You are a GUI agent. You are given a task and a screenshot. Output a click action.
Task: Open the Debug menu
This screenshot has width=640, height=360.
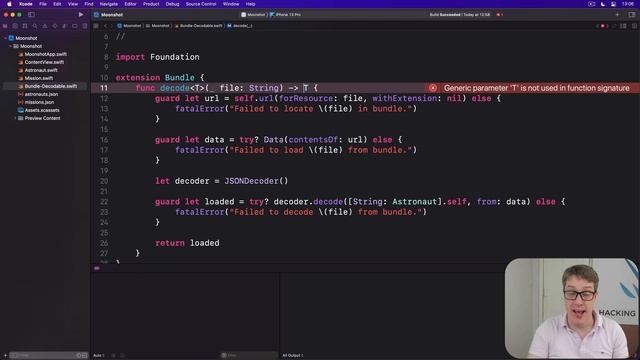(x=172, y=4)
